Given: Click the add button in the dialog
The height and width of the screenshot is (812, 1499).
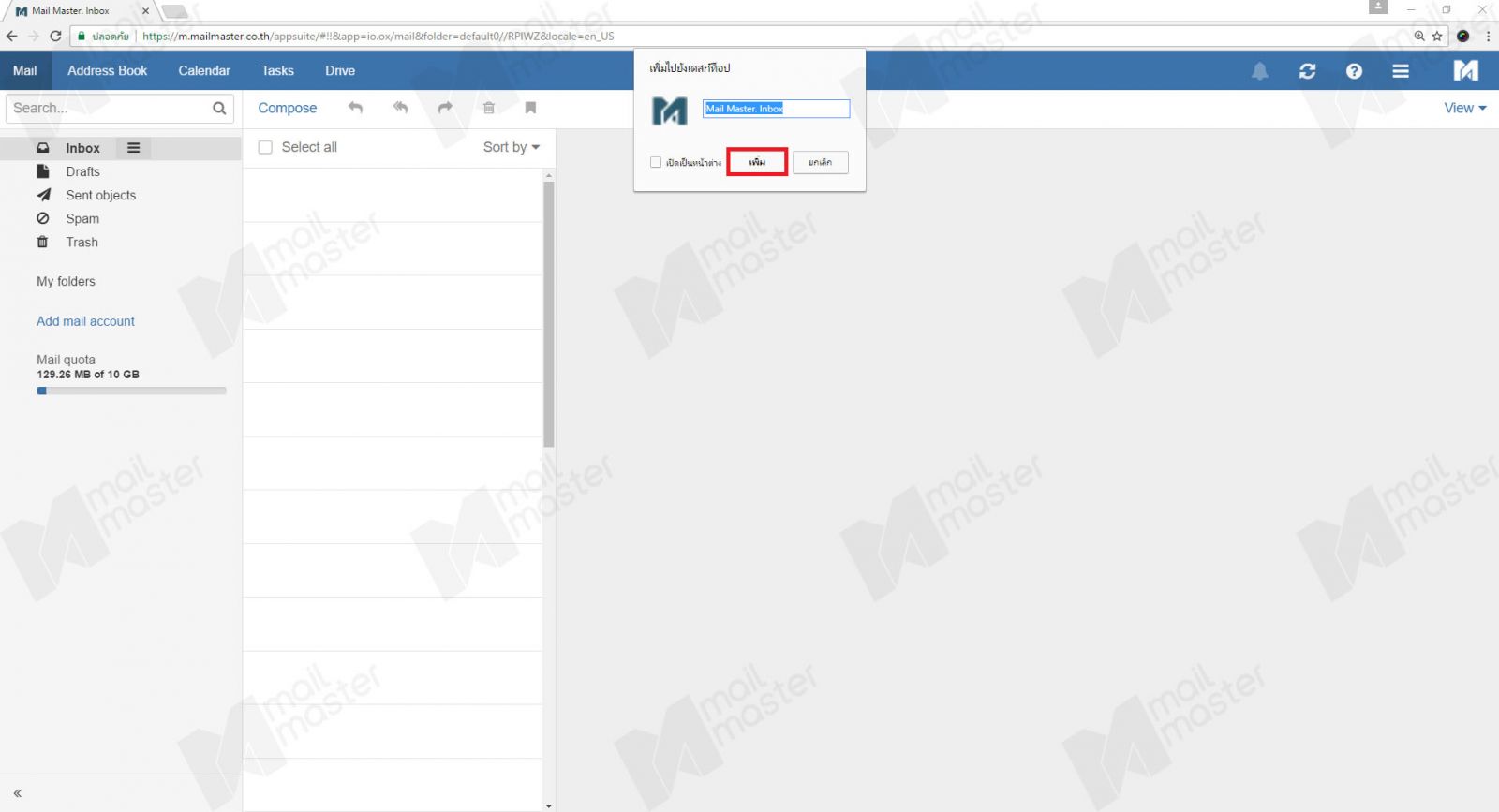Looking at the screenshot, I should (x=757, y=162).
